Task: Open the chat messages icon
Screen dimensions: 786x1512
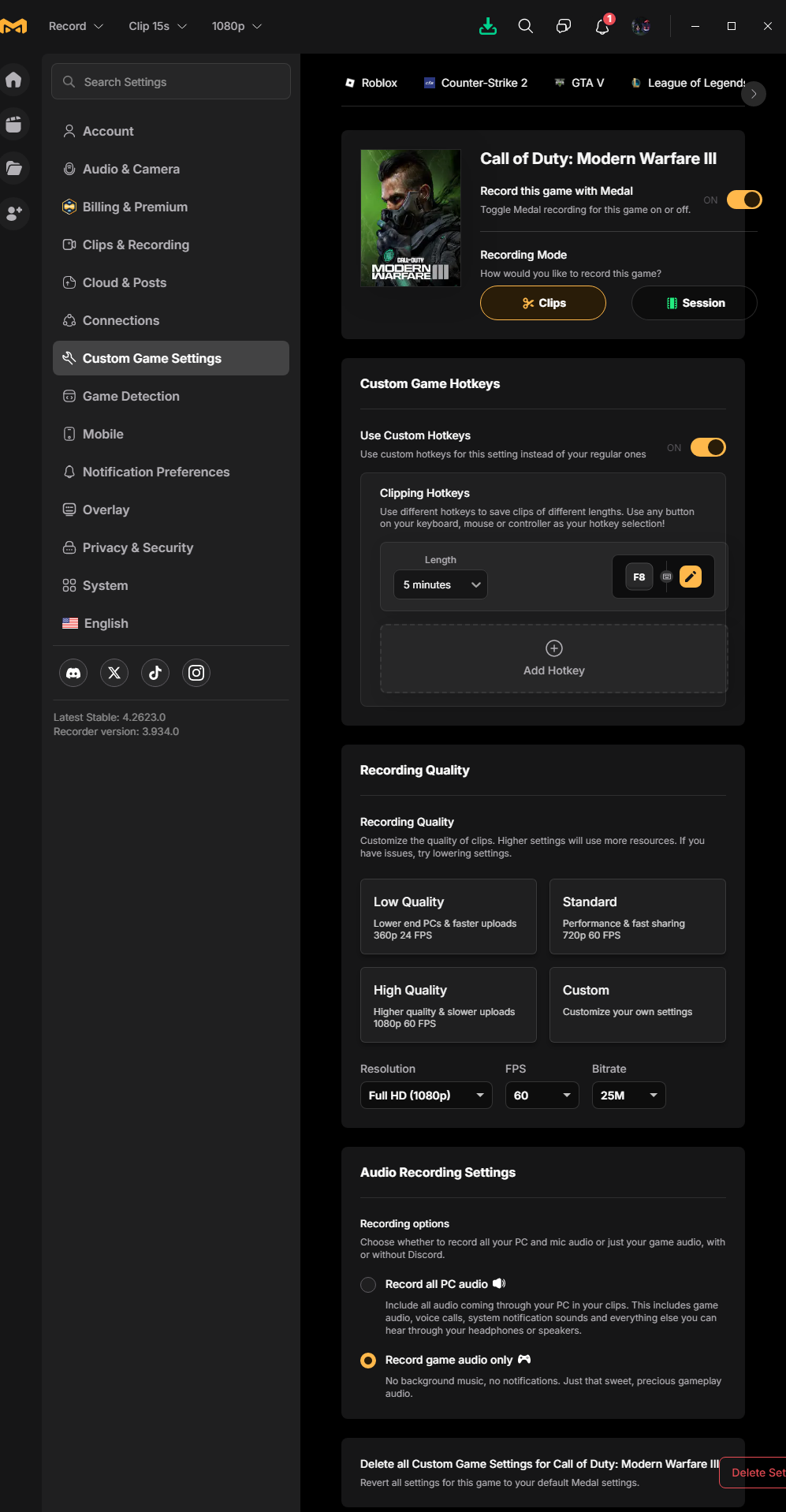Action: coord(564,26)
